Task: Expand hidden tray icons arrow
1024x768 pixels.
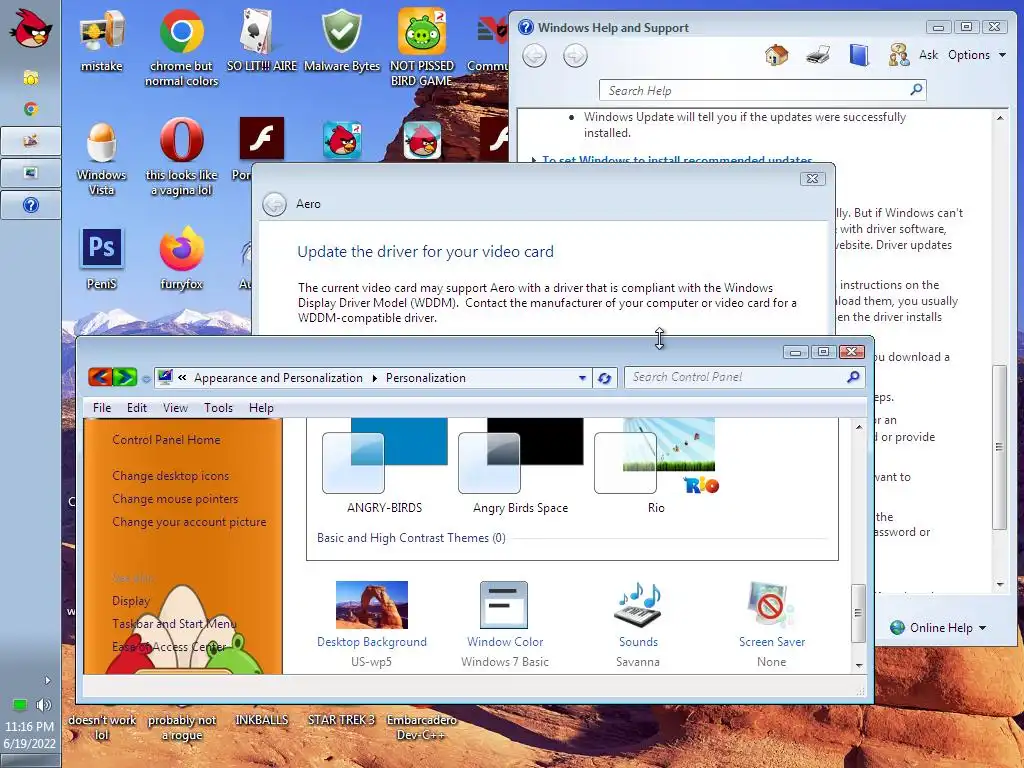Action: pyautogui.click(x=47, y=680)
